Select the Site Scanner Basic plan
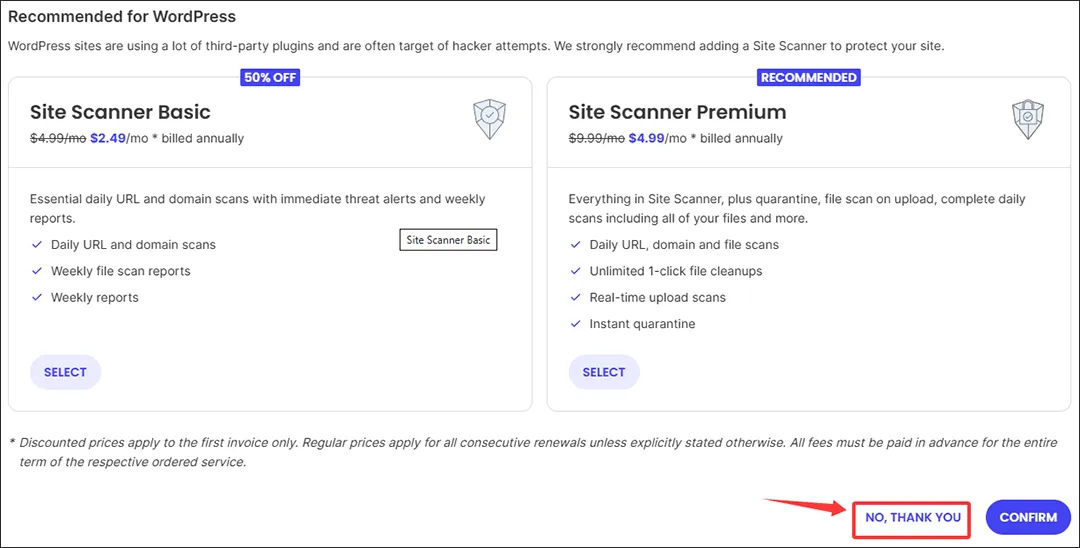Viewport: 1080px width, 548px height. pyautogui.click(x=65, y=372)
